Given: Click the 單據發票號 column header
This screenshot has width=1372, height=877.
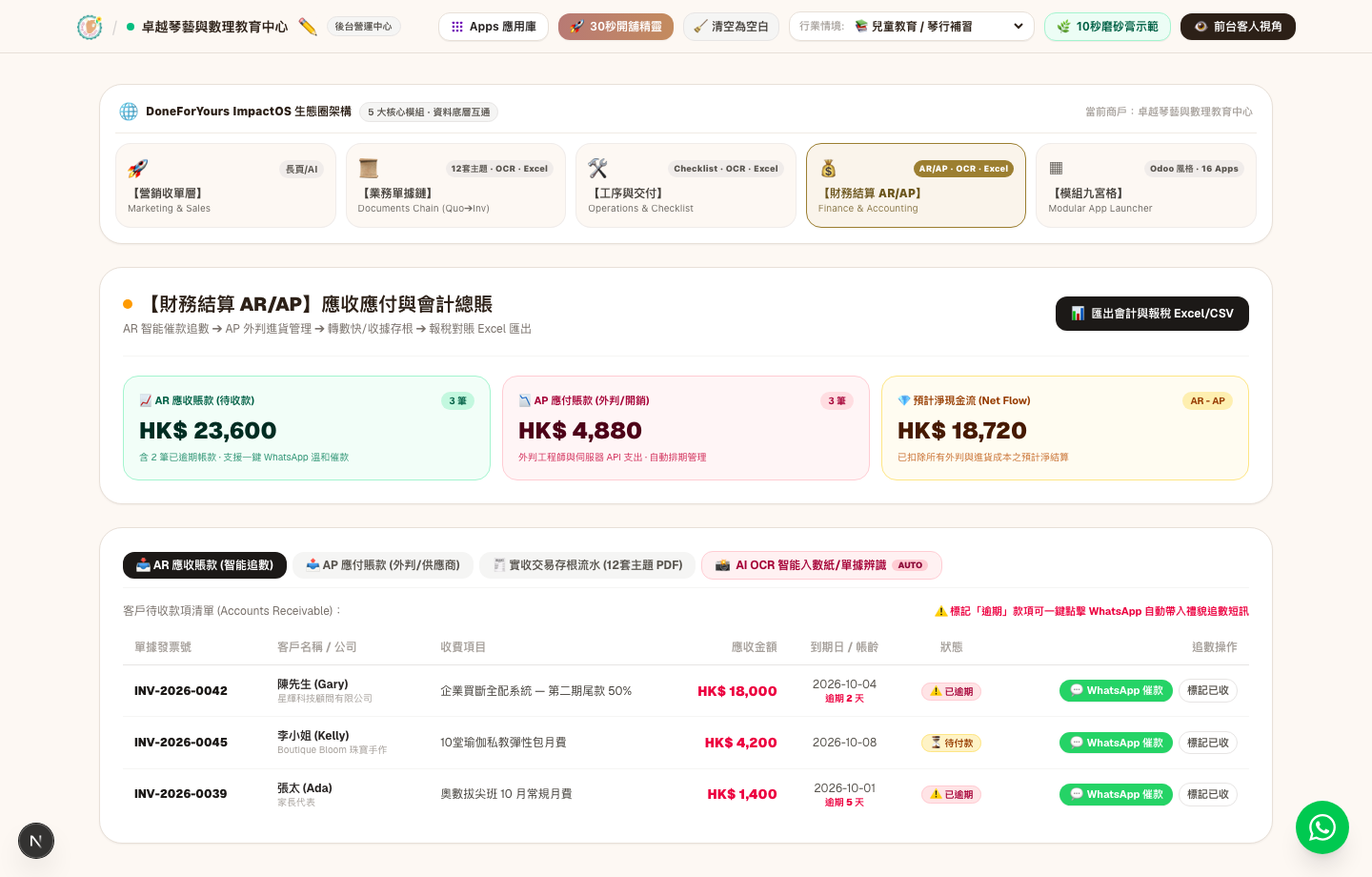Looking at the screenshot, I should (x=163, y=647).
